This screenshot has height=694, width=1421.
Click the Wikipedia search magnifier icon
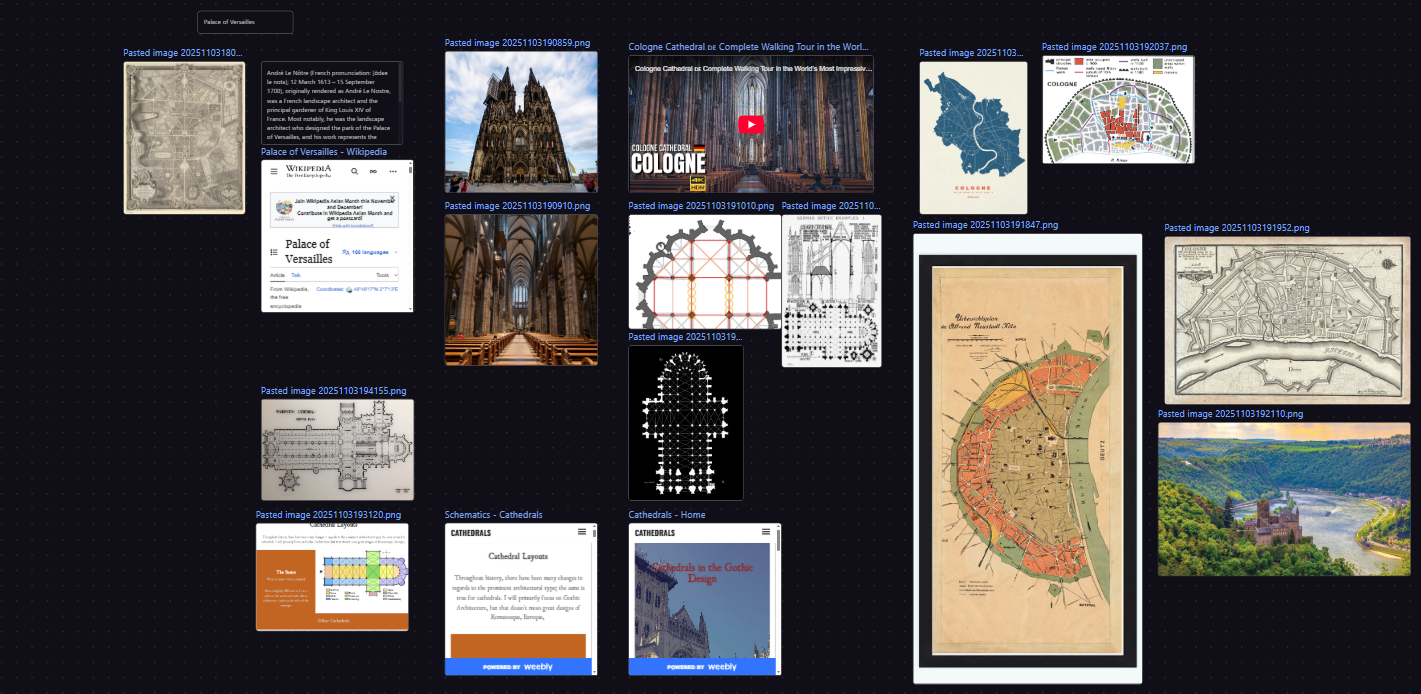[354, 172]
